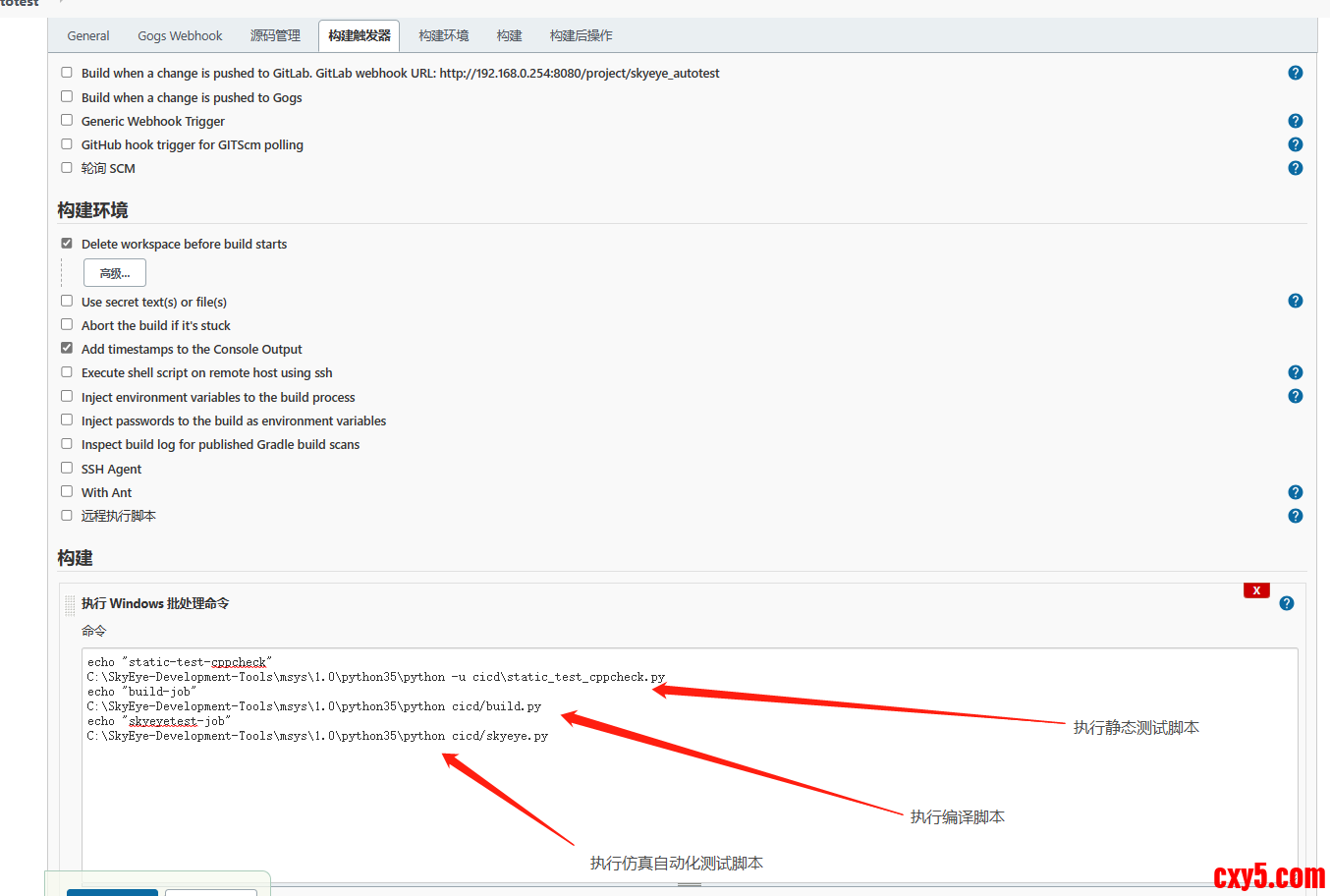
Task: Open help for Windows batch command step
Action: point(1286,603)
